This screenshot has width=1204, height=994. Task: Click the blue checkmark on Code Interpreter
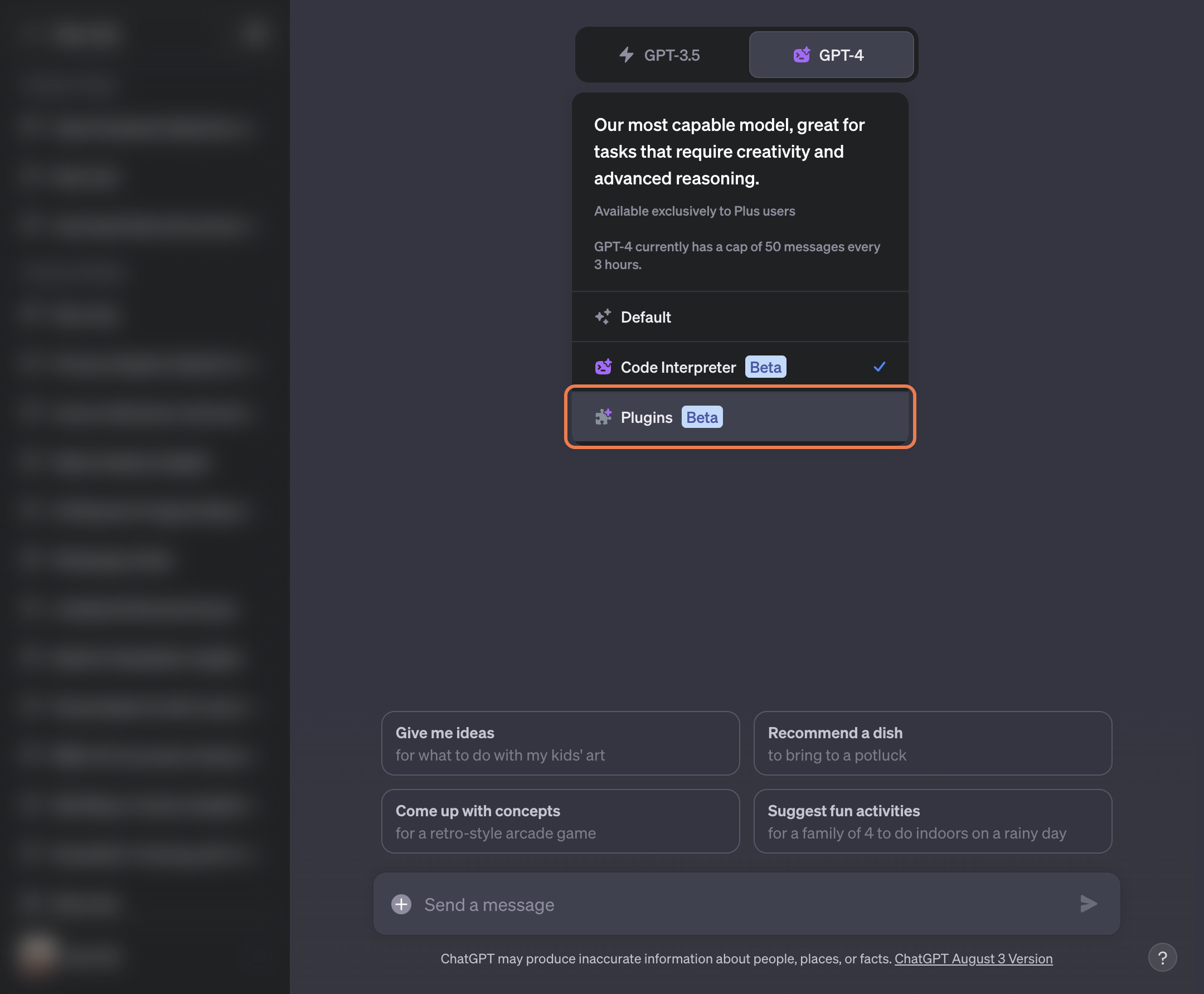pyautogui.click(x=879, y=367)
